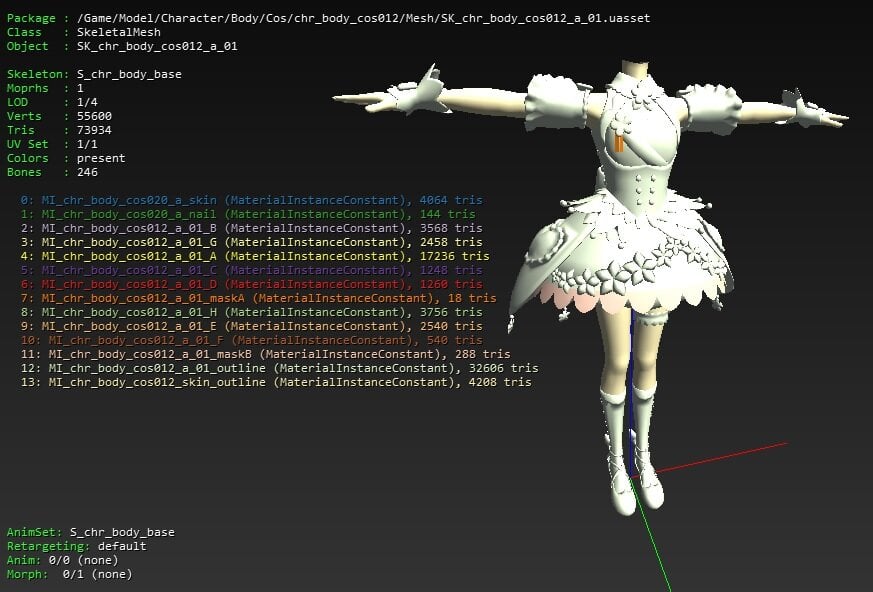The height and width of the screenshot is (592, 873).
Task: Pick material 5 MI_chr_body_cos012_a_01_C
Action: pos(252,270)
